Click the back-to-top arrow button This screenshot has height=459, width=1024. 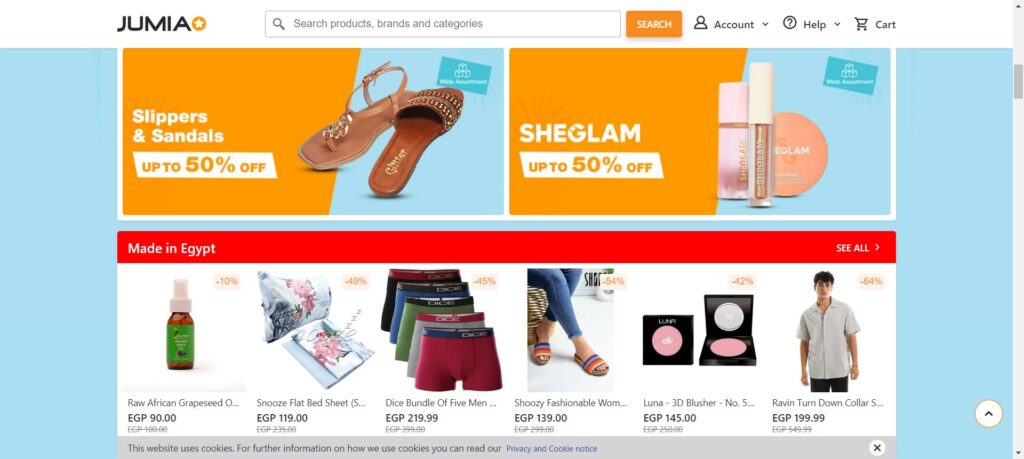[988, 413]
